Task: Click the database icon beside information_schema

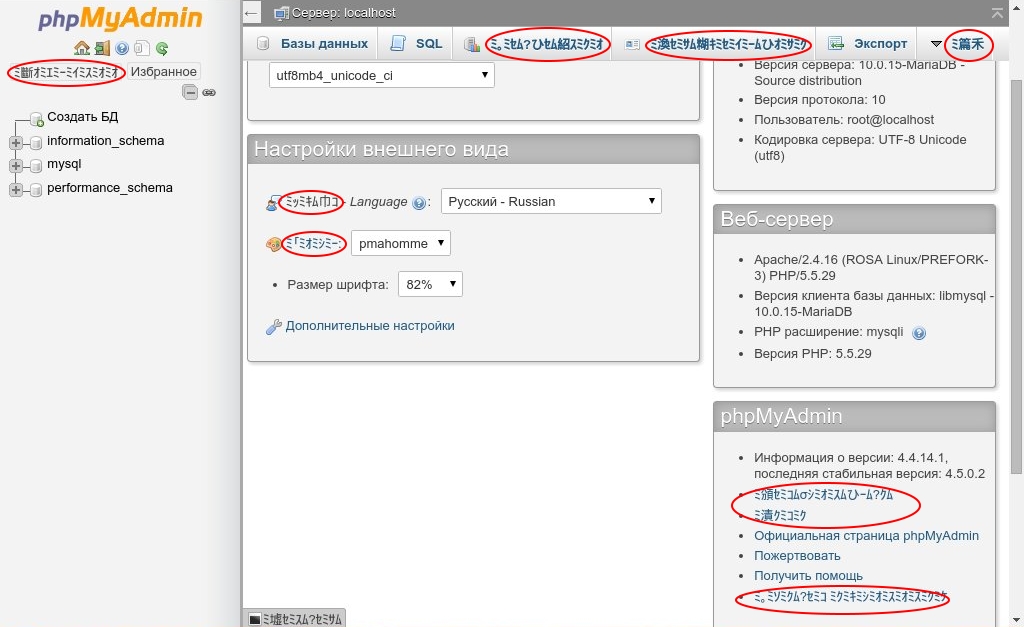Action: point(37,142)
